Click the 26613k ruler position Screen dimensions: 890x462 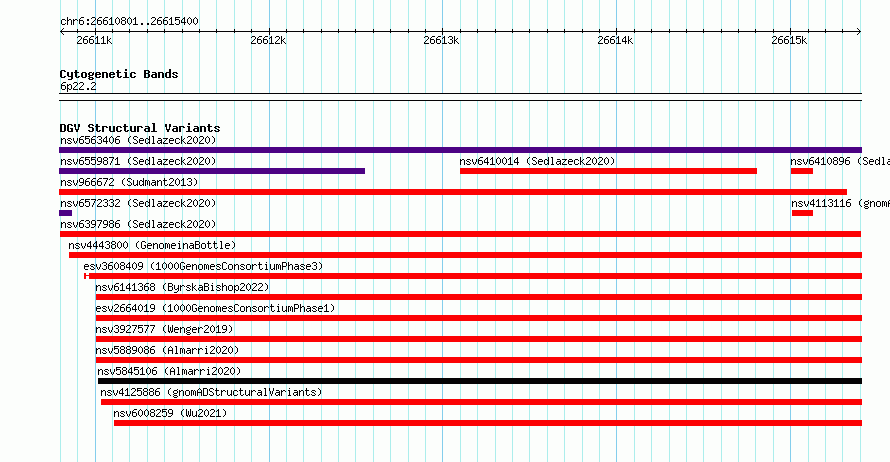click(x=441, y=40)
